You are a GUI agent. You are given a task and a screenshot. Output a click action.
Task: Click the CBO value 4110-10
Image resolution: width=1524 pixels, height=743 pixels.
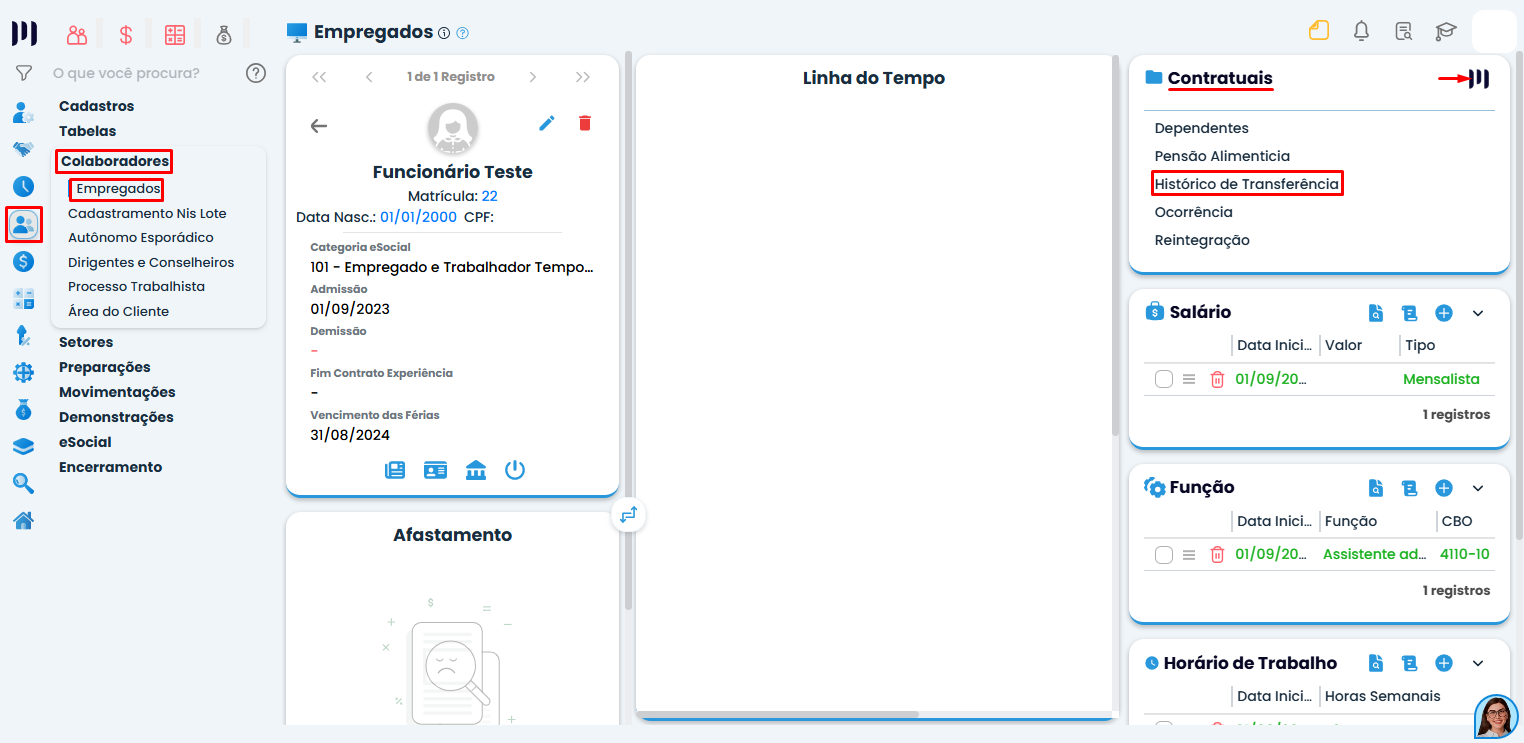pyautogui.click(x=1465, y=554)
